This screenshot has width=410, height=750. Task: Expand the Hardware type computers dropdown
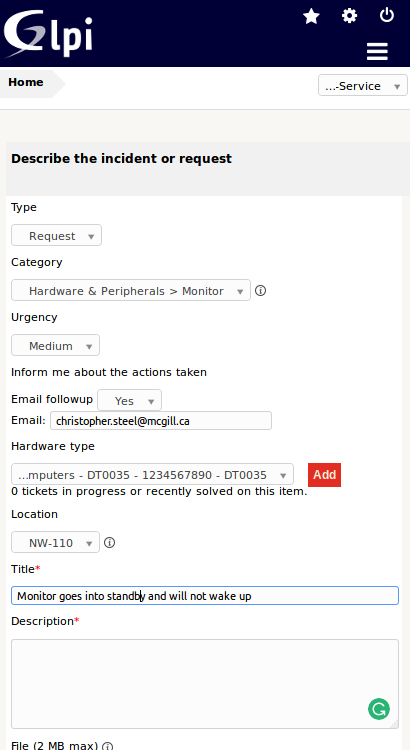[152, 474]
